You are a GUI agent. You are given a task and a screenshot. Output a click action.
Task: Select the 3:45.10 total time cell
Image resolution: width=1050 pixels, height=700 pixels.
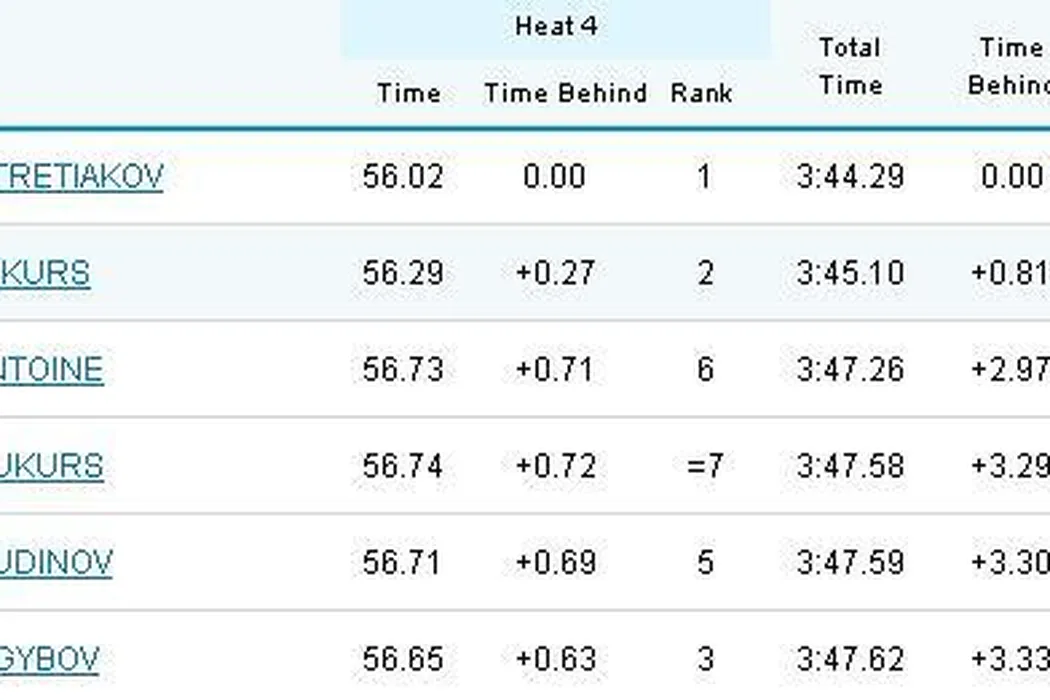coord(850,273)
